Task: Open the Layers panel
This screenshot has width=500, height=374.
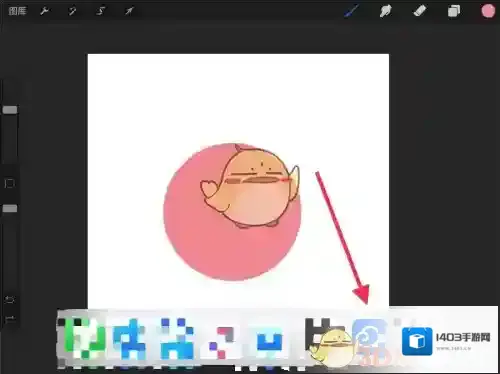Action: point(454,11)
